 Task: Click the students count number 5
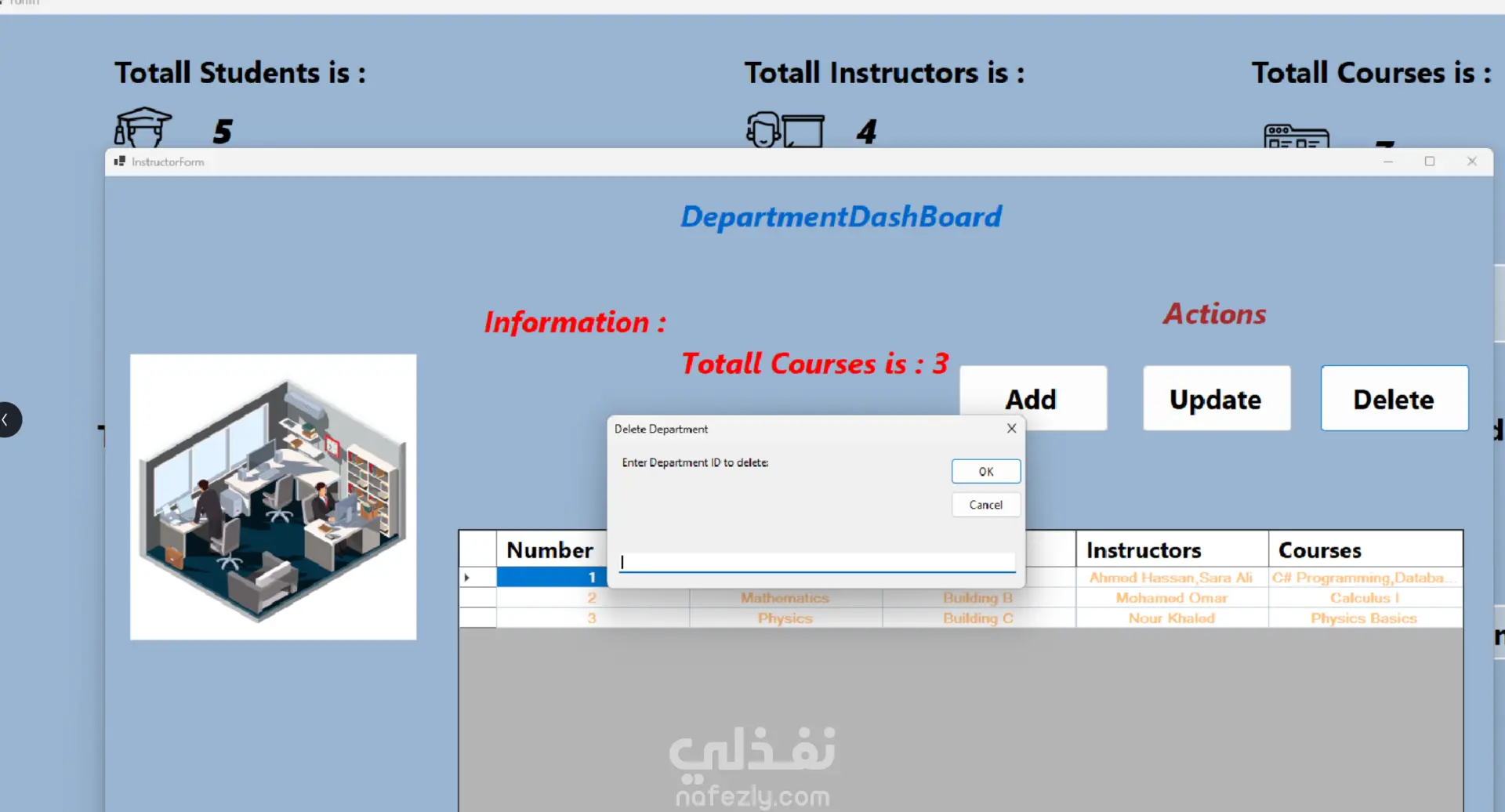click(223, 131)
